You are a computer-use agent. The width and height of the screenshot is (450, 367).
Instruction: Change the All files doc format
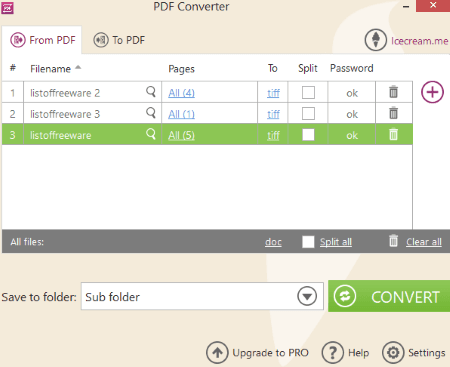click(273, 242)
